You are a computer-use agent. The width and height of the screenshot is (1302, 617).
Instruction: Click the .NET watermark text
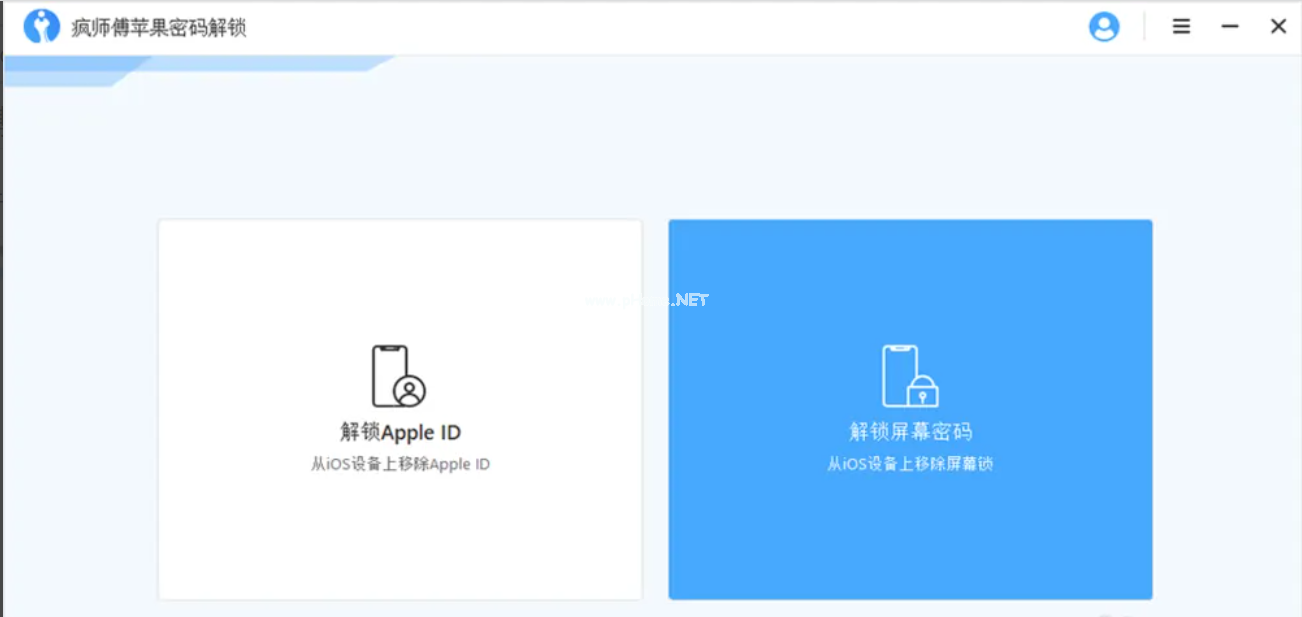[x=690, y=299]
